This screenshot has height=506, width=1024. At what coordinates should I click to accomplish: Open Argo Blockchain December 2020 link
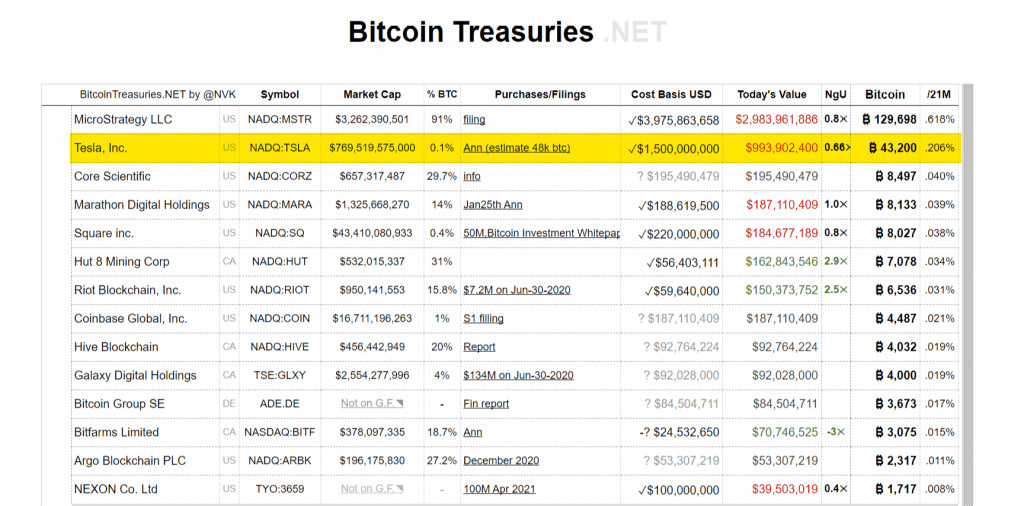pyautogui.click(x=501, y=460)
